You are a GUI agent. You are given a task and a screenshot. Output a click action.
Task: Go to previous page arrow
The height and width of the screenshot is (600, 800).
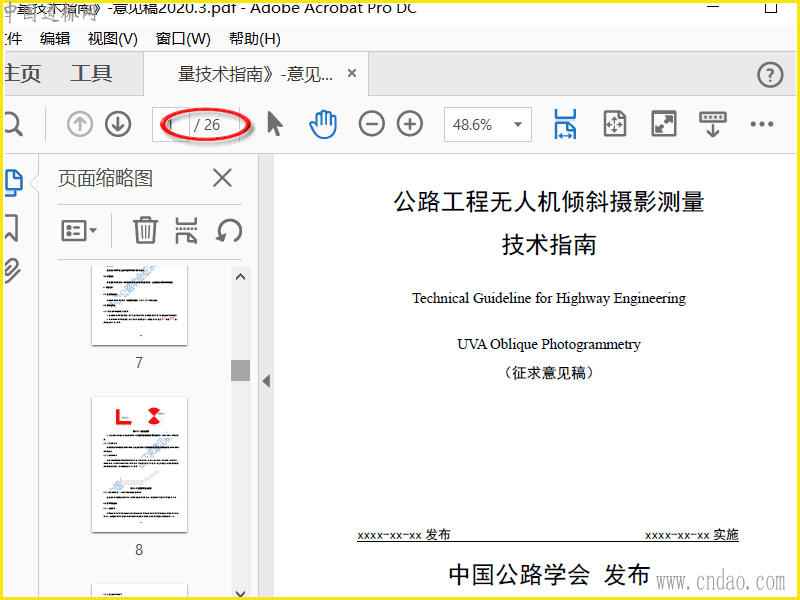coord(80,124)
